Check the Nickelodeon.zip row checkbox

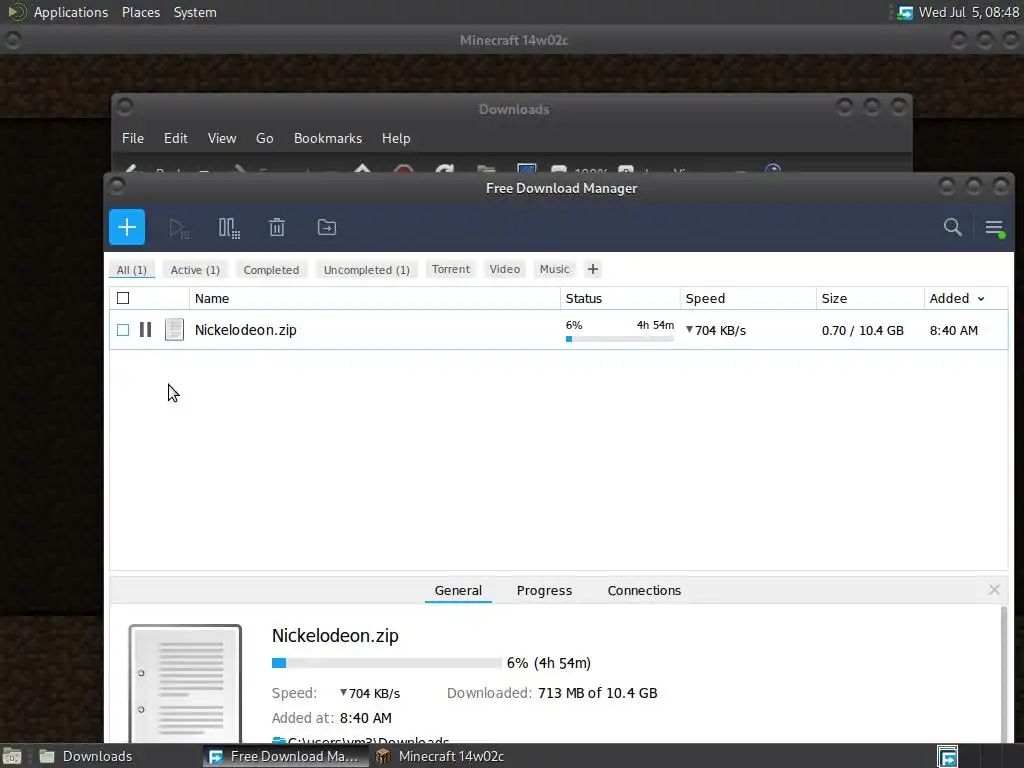[x=123, y=330]
